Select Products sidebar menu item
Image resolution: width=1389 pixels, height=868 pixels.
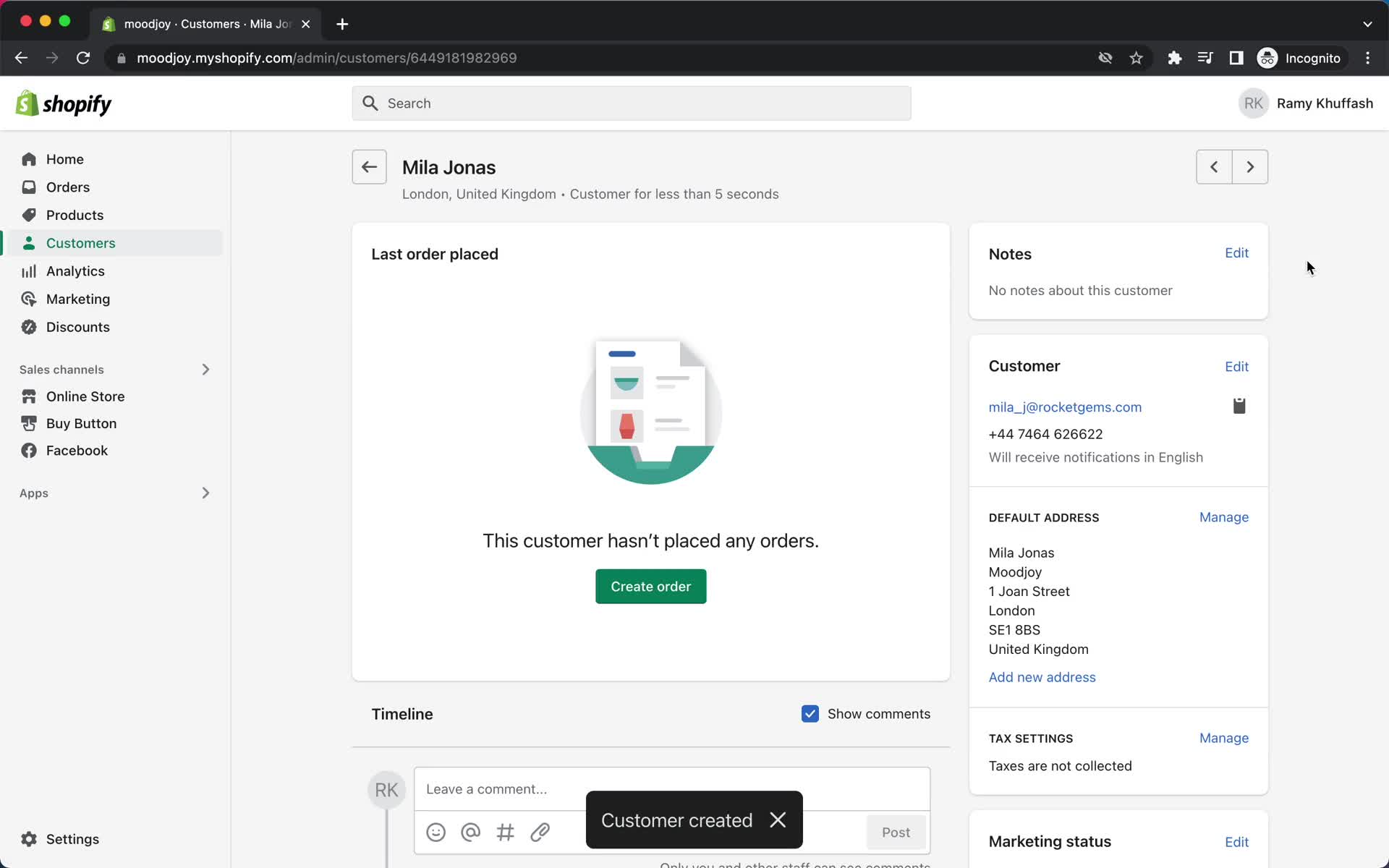click(75, 214)
